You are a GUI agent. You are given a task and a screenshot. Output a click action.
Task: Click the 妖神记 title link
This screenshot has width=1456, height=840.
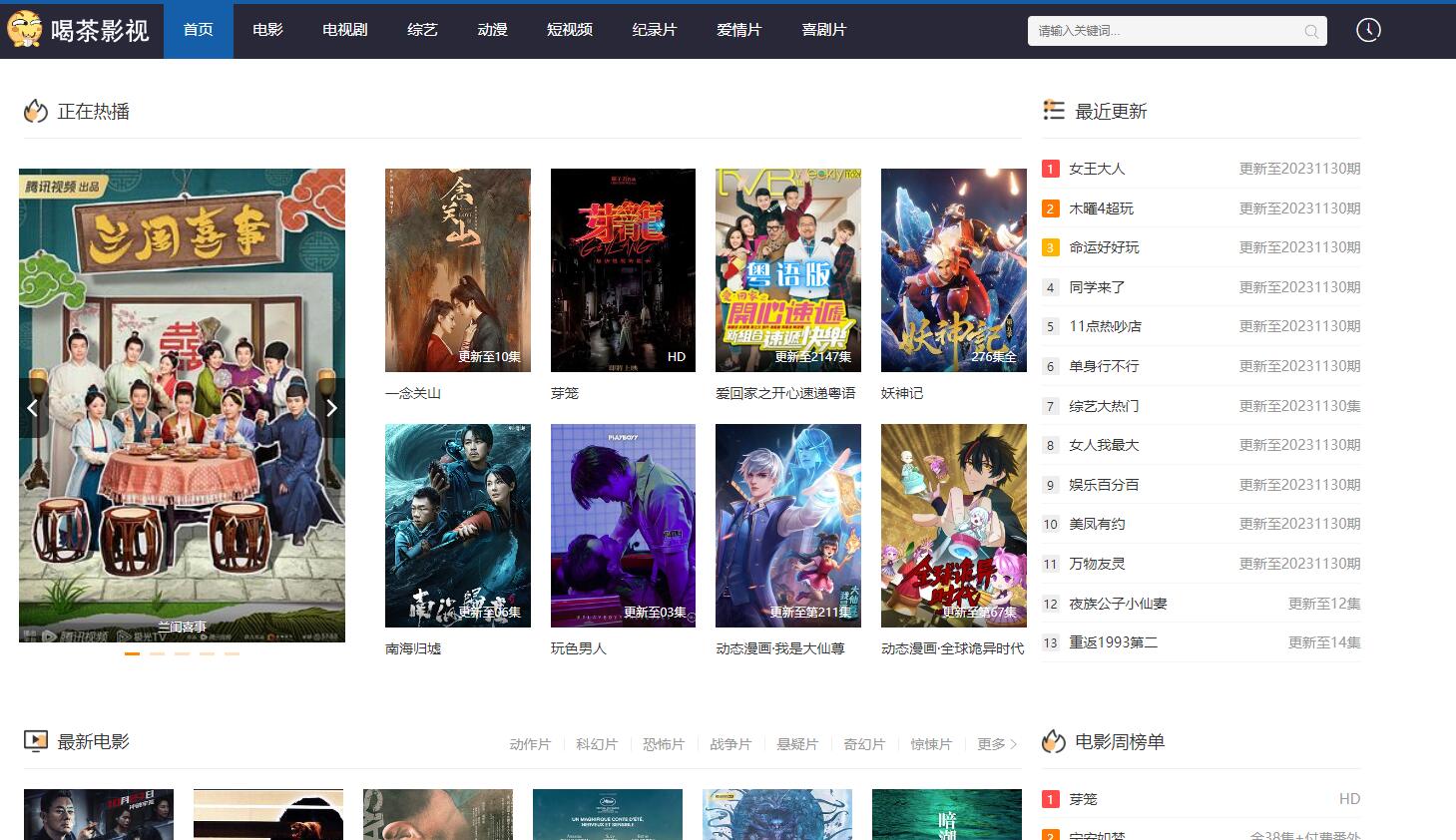tap(902, 393)
